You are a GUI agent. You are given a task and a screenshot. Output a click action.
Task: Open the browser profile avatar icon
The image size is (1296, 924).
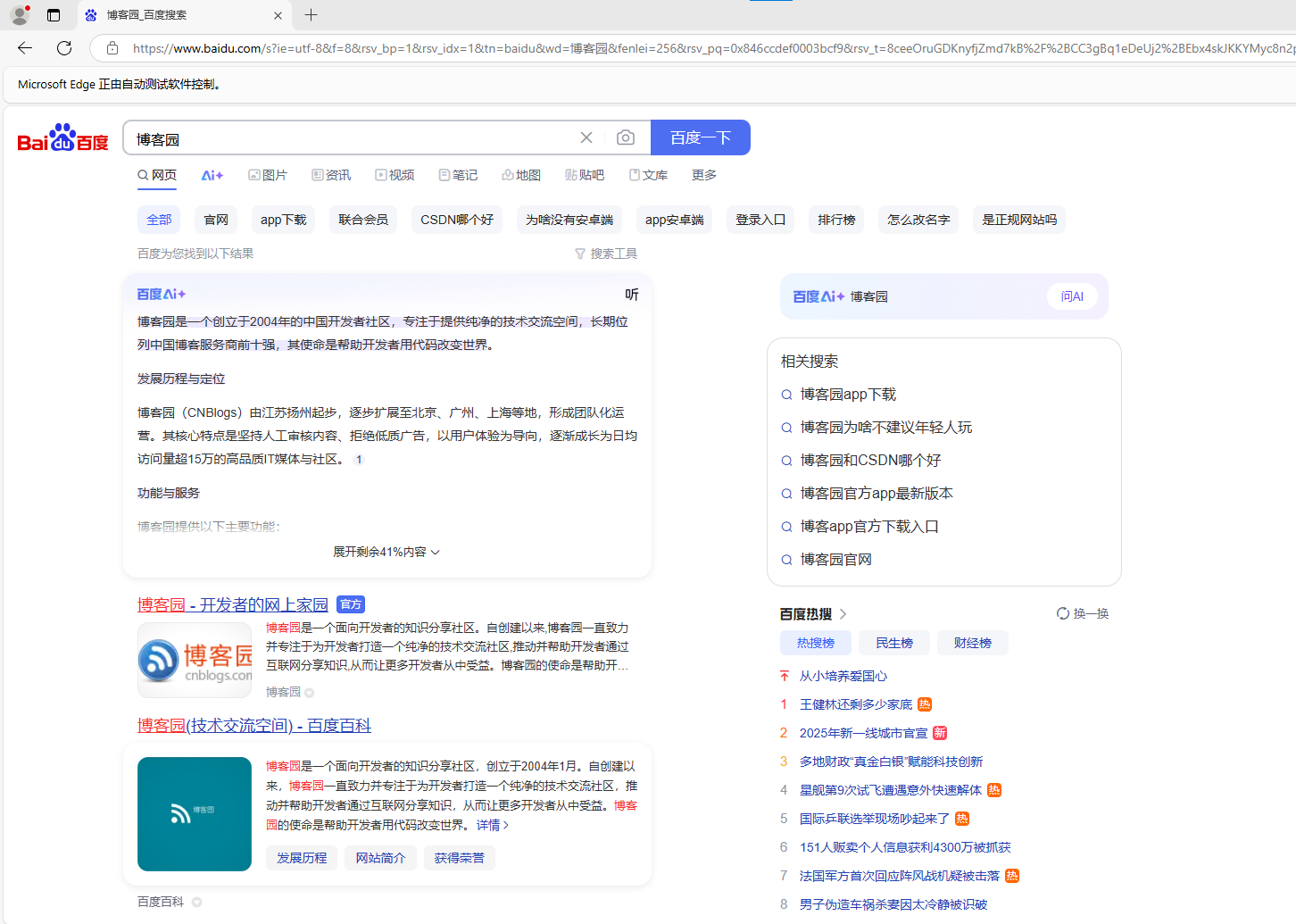20,15
